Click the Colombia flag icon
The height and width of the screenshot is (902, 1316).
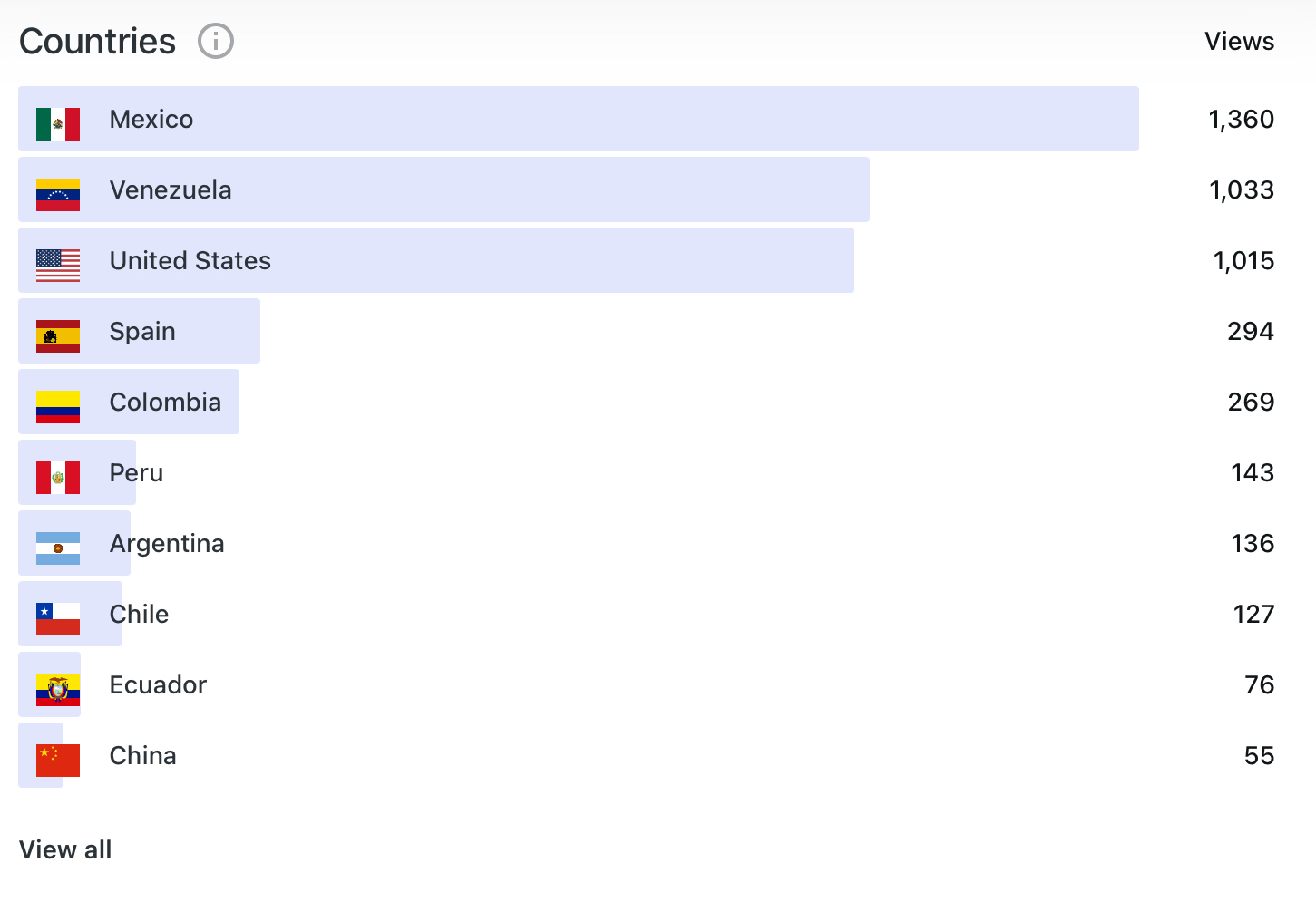(x=58, y=407)
